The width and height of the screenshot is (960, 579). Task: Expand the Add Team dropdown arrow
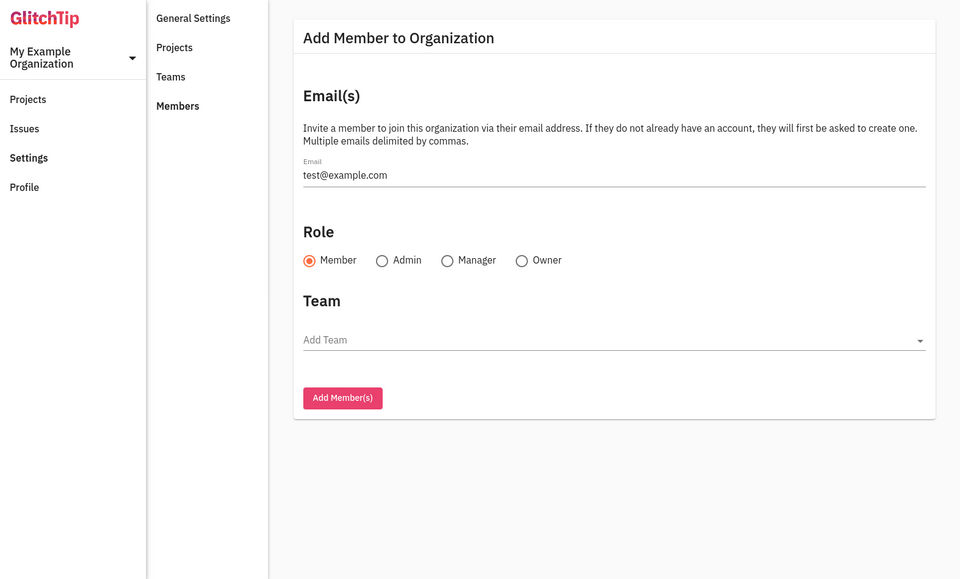(x=920, y=341)
